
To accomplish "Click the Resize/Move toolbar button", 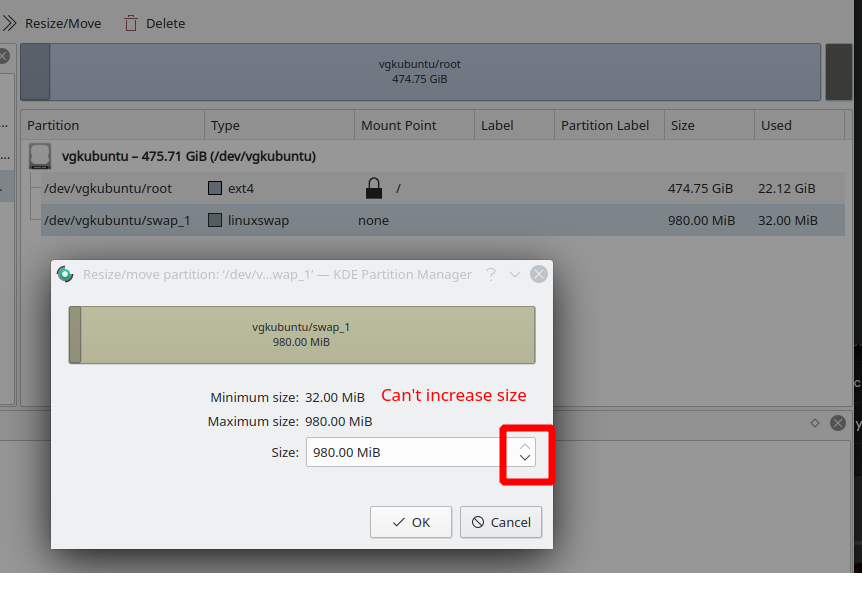I will coord(52,24).
